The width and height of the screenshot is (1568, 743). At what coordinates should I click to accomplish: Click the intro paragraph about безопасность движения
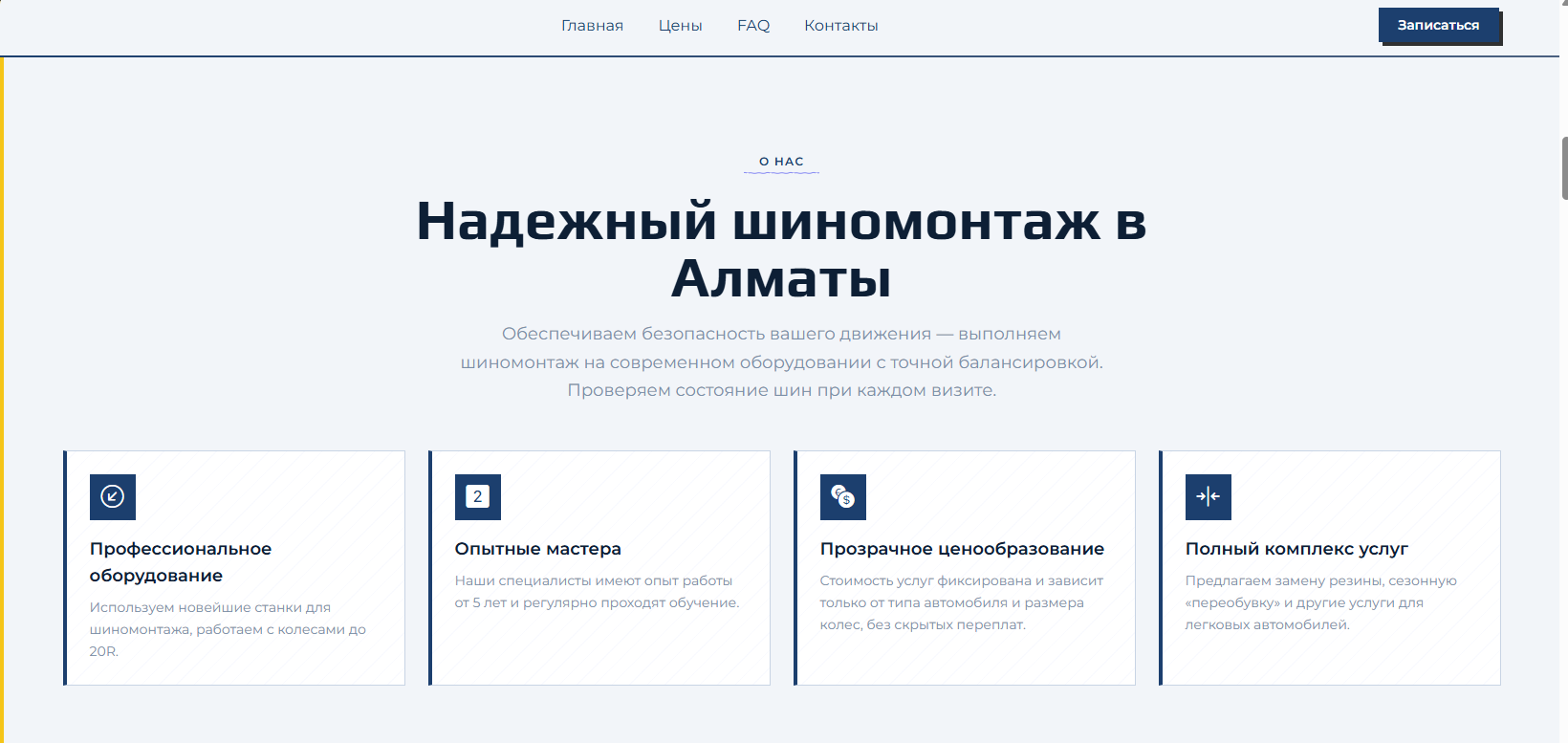781,362
